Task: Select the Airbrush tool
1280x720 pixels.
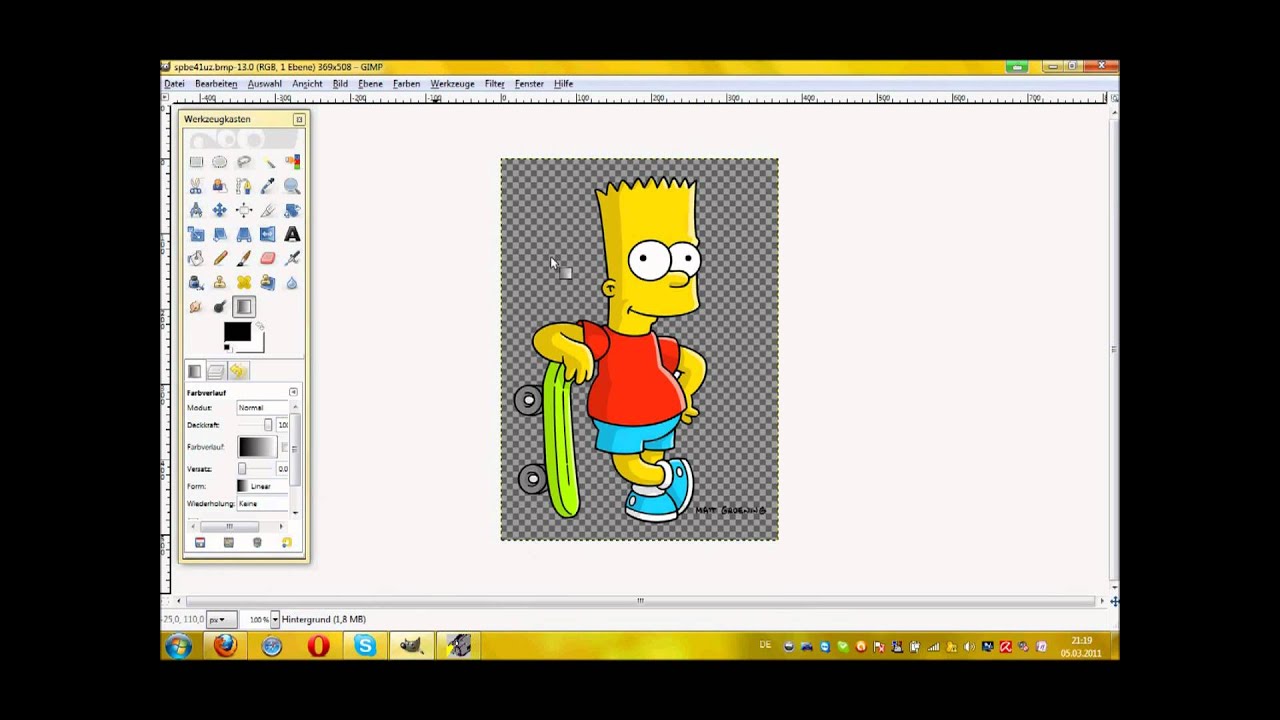Action: 292,258
